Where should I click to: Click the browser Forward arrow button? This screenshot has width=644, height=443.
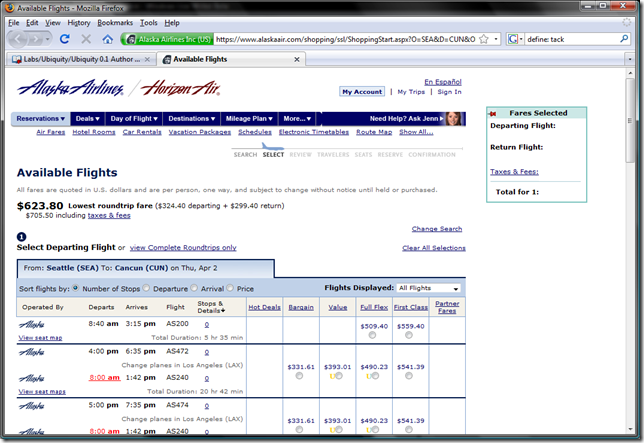pos(36,39)
